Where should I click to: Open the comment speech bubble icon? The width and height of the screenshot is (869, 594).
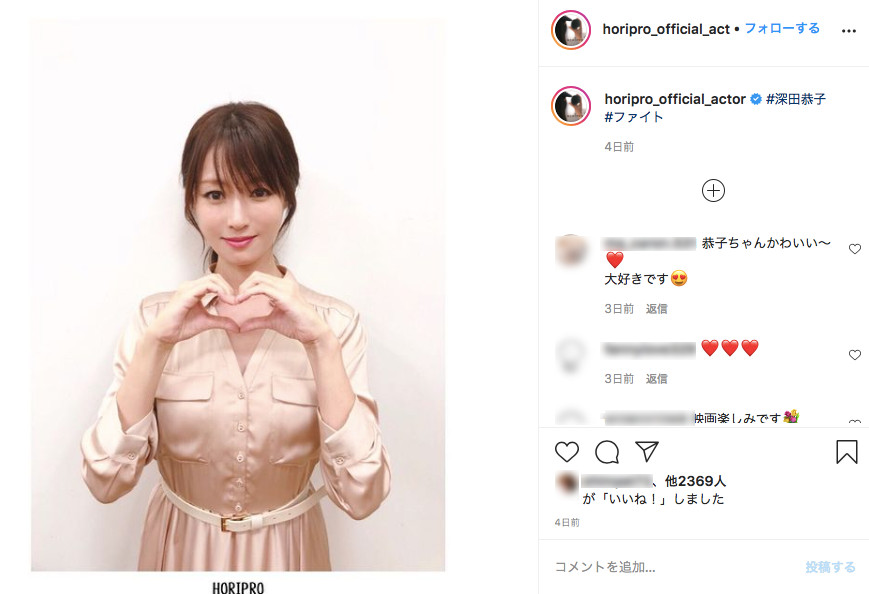607,452
